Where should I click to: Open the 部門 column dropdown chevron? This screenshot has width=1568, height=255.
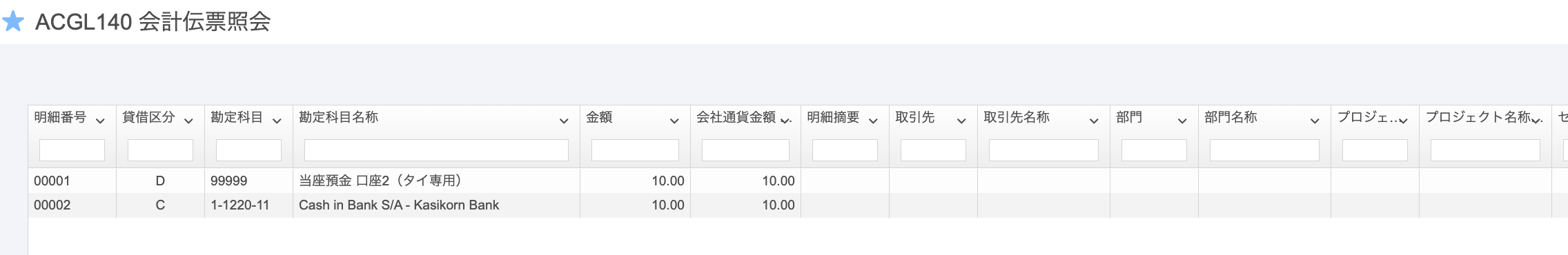click(1182, 121)
